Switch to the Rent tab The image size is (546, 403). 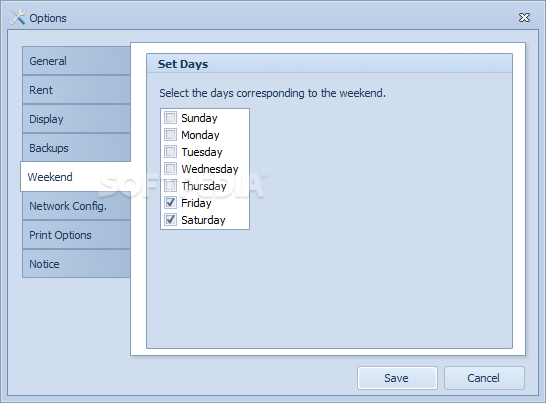pos(77,90)
